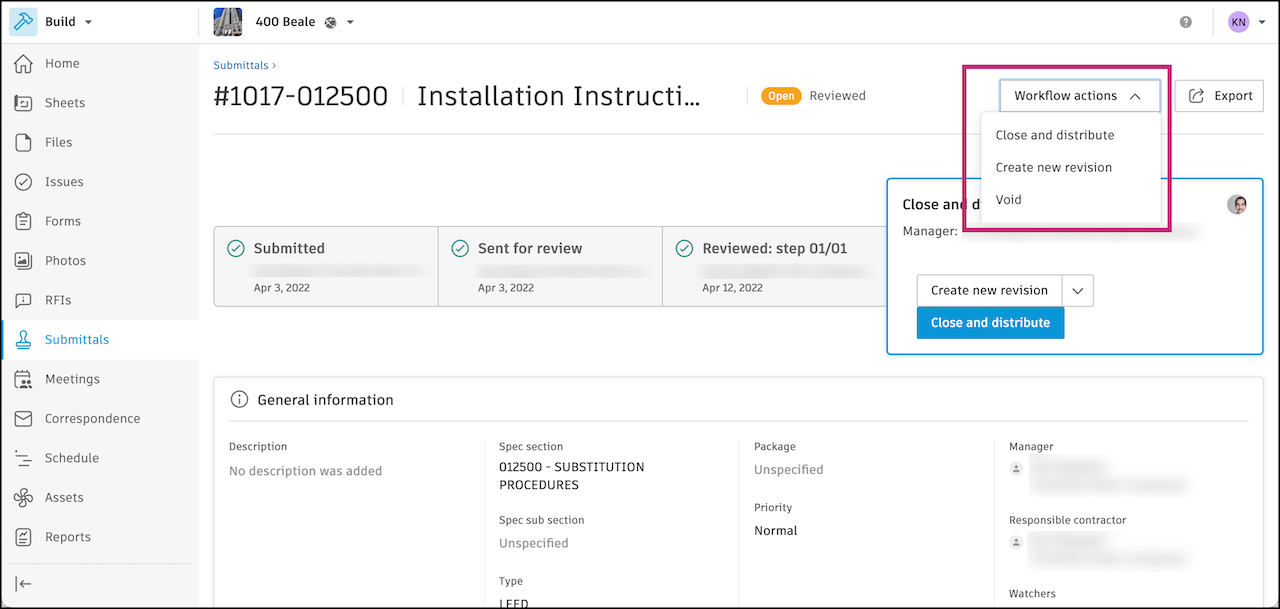Choose Close and distribute menu option

pyautogui.click(x=1054, y=135)
